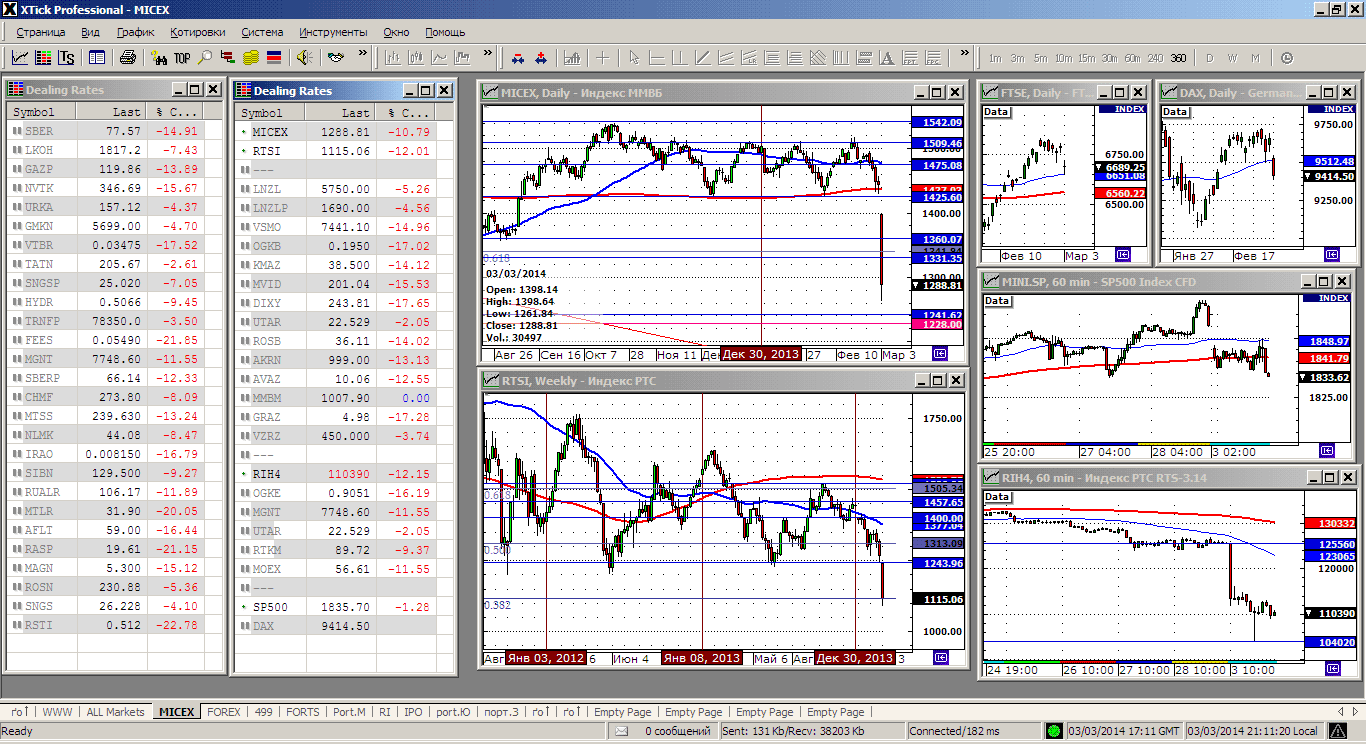Click the printer icon in toolbar

click(128, 58)
